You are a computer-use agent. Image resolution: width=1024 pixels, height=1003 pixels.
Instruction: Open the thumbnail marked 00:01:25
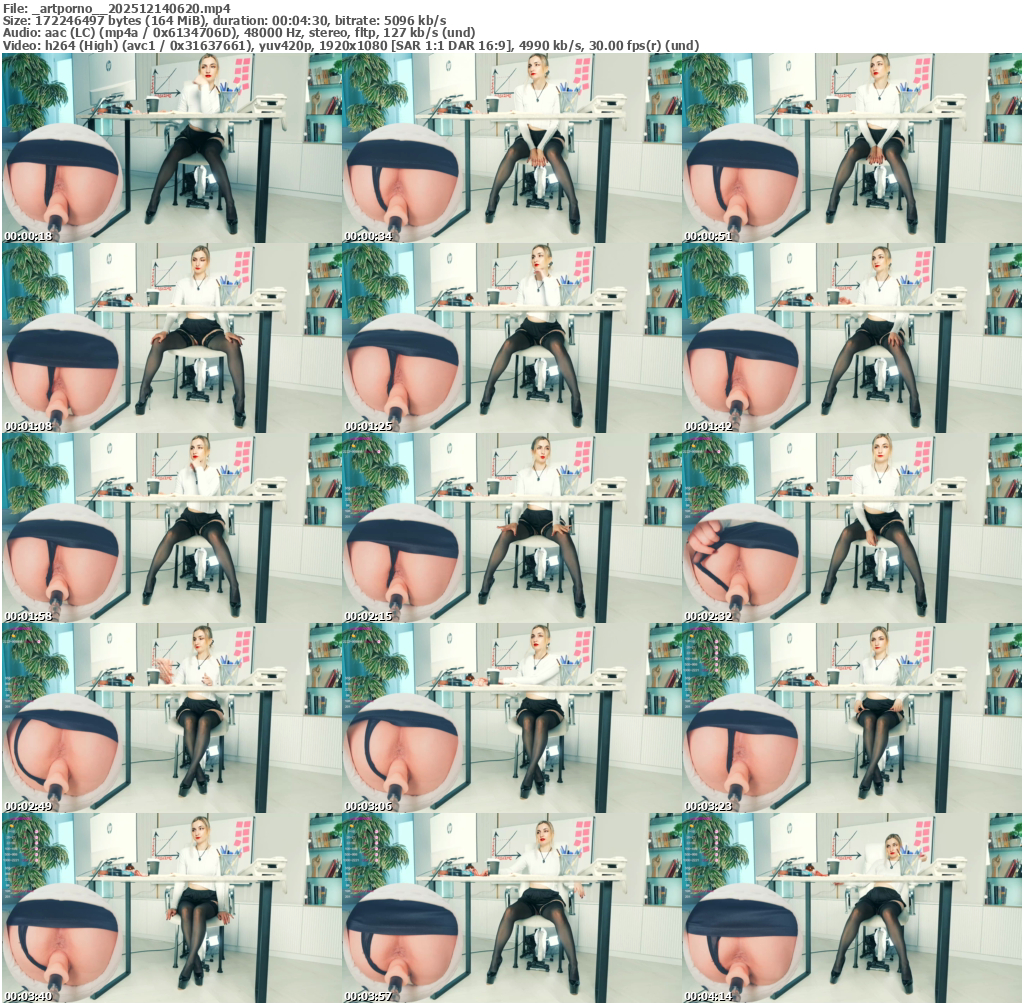[x=511, y=338]
